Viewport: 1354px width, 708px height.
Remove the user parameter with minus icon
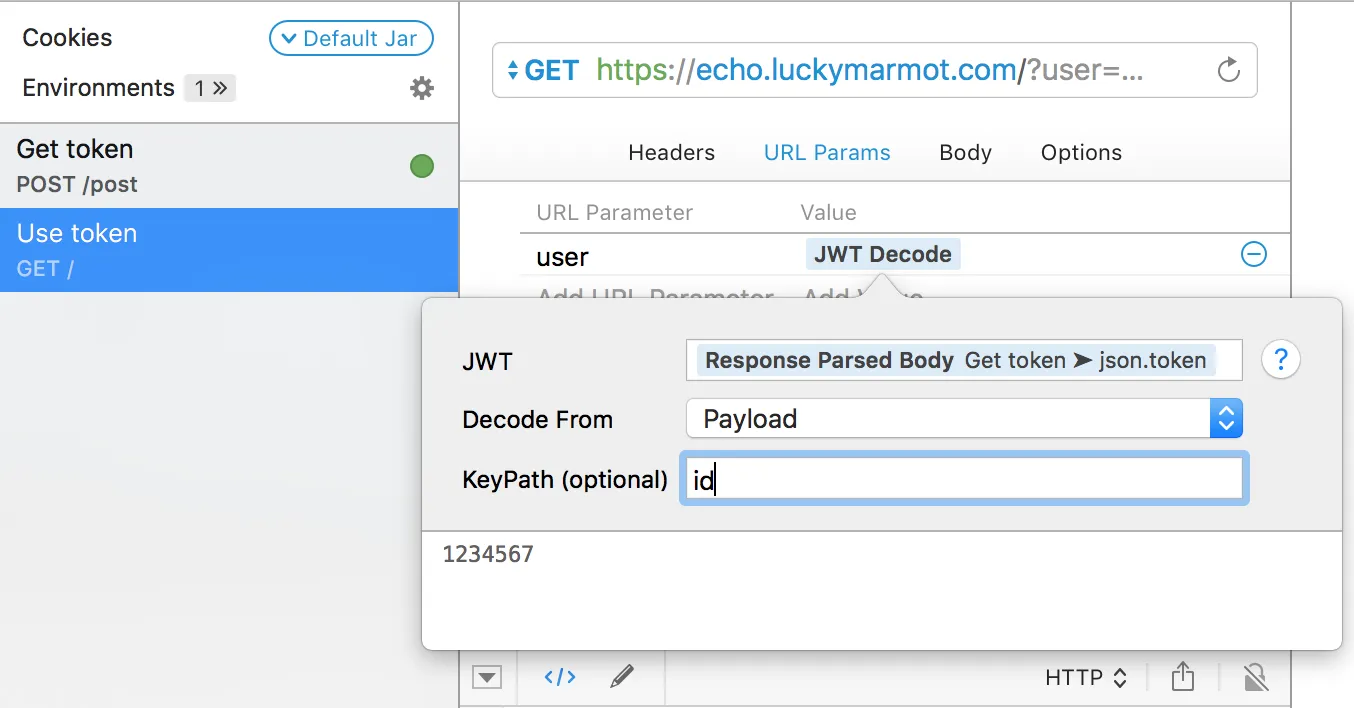[1253, 255]
